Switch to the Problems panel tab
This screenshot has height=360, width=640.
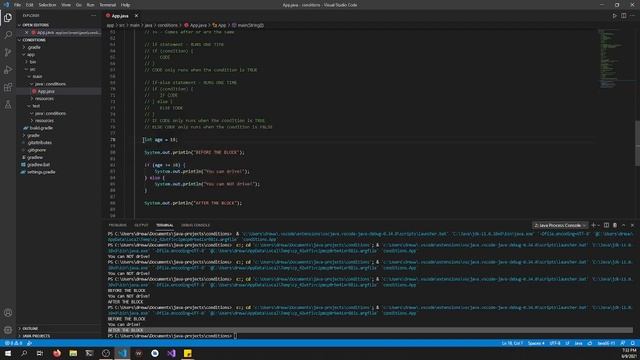point(118,225)
